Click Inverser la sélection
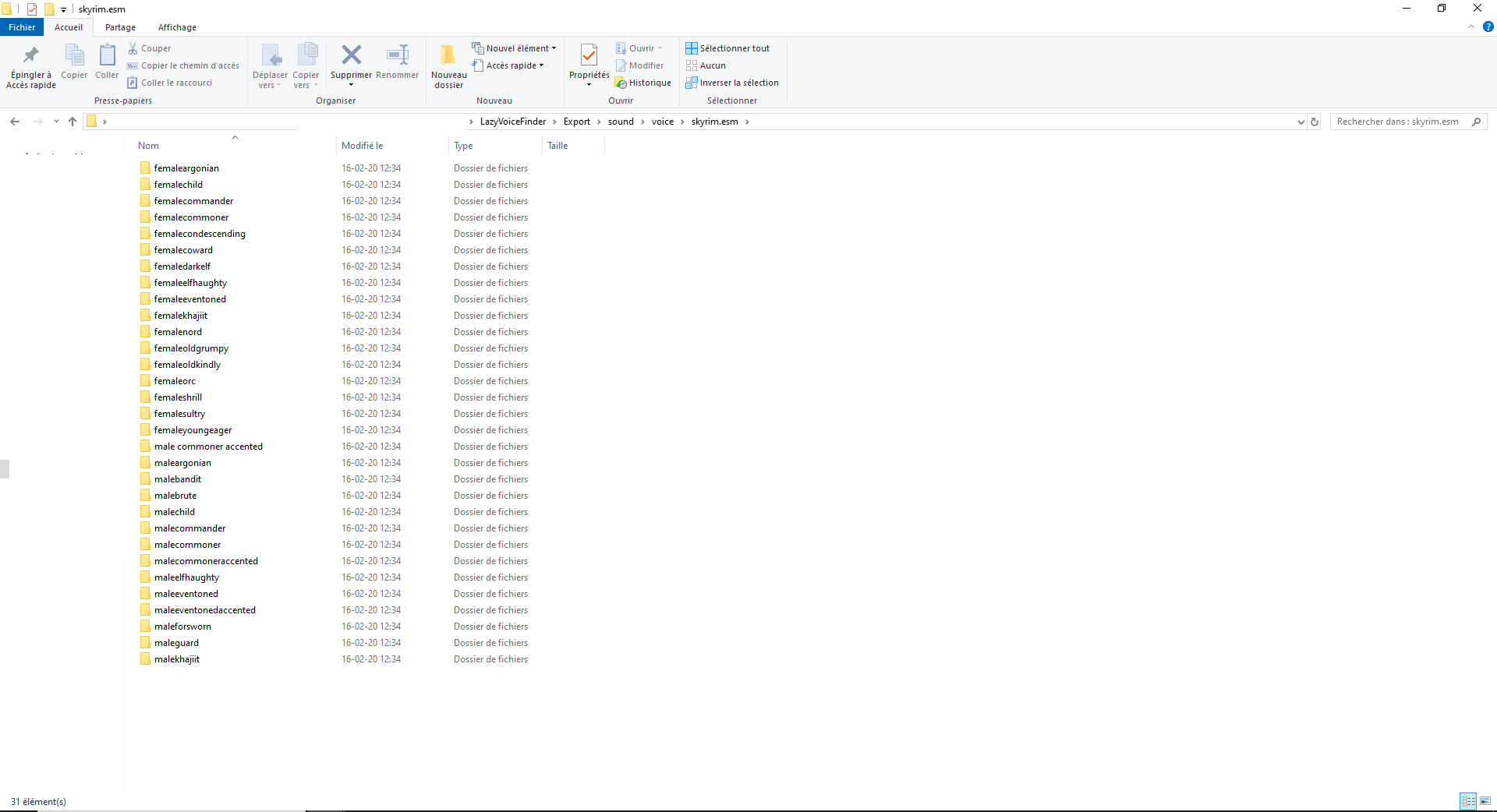 point(732,83)
